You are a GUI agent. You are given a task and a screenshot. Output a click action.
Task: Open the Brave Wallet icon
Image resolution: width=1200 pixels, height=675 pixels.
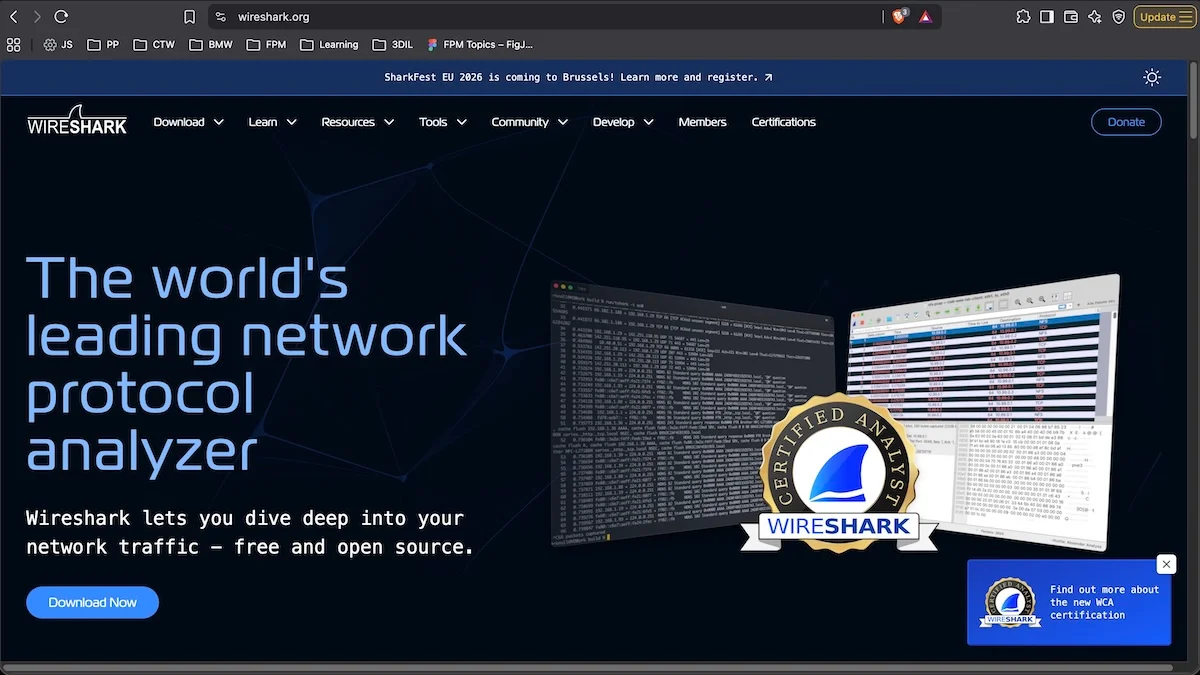1071,17
